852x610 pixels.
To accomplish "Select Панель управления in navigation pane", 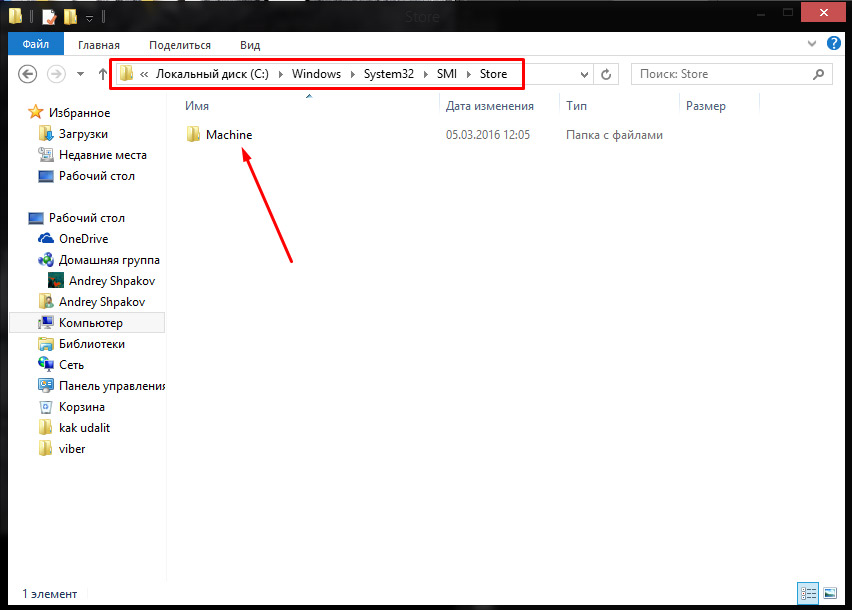I will [111, 386].
